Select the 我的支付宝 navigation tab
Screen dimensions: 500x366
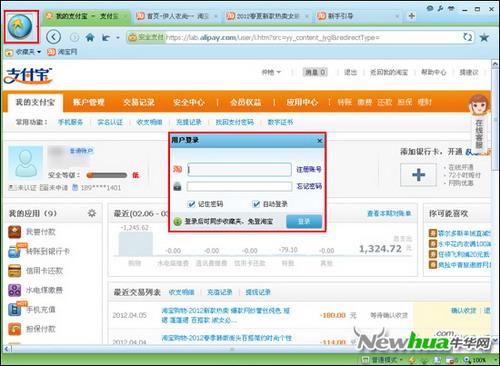35,102
